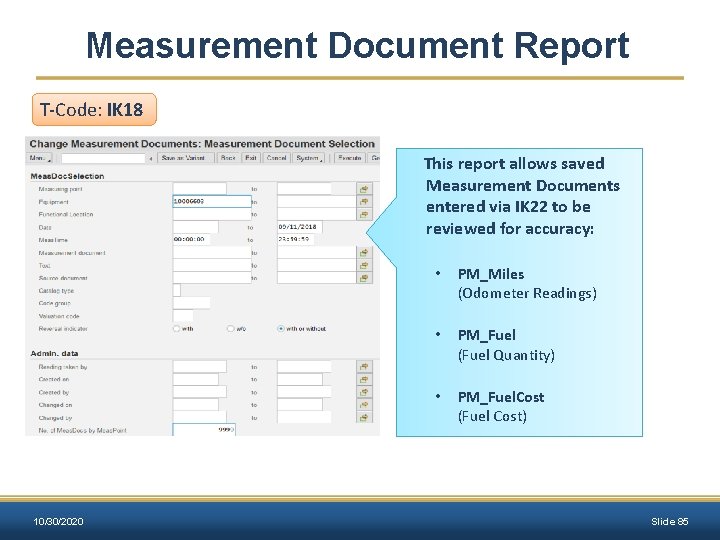Click Save as Variant button
Viewport: 720px width, 540px height.
pos(186,158)
